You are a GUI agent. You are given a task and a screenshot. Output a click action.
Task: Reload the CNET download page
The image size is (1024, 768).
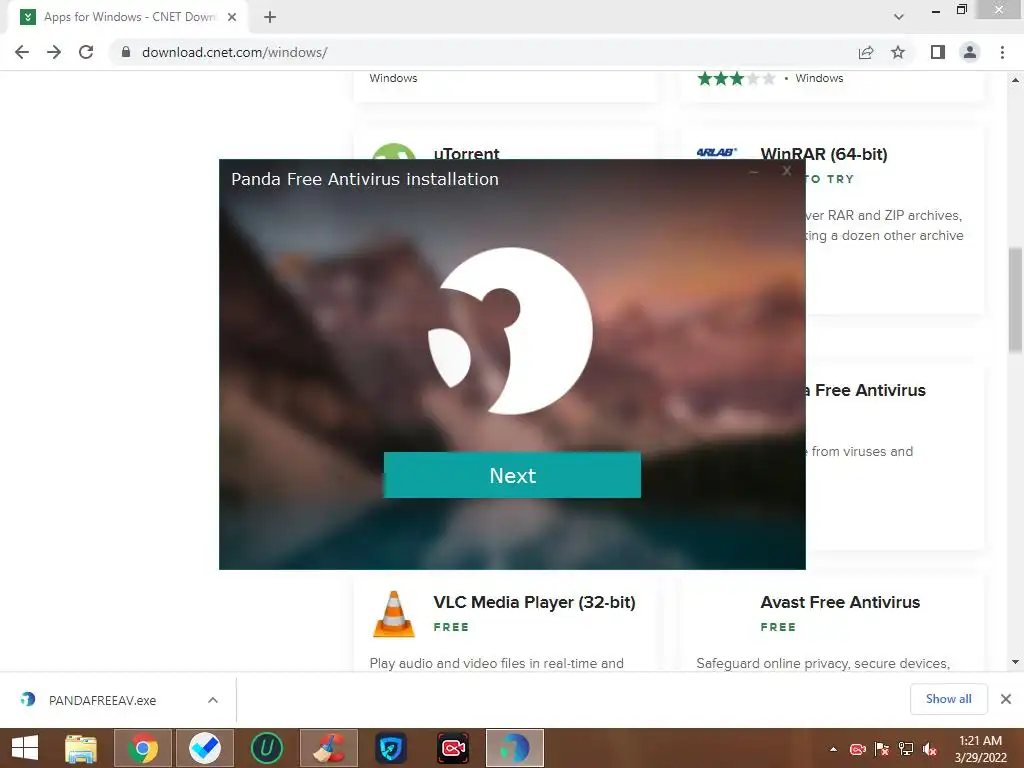[86, 52]
